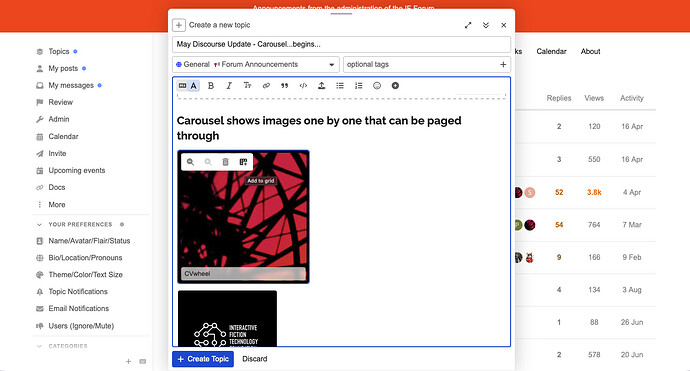Click the sidebar footer plus icon

[x=128, y=361]
